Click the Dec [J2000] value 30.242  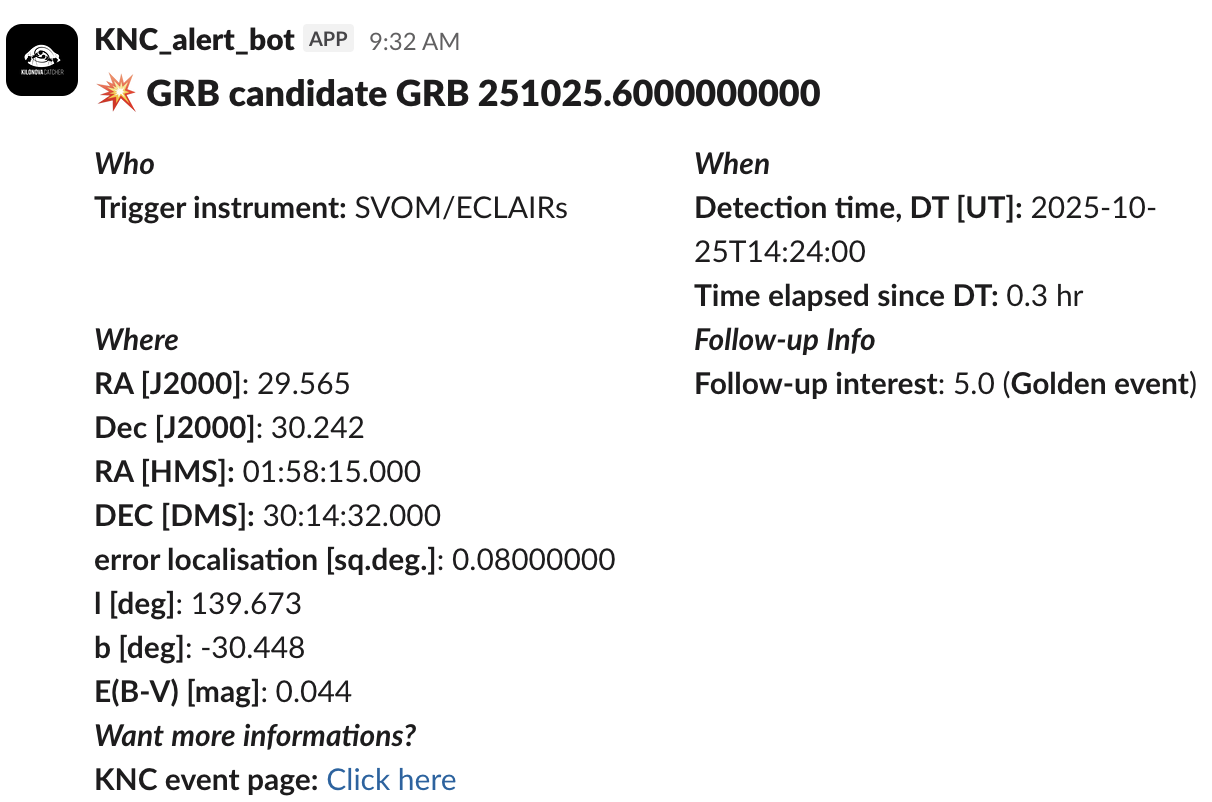pos(318,428)
